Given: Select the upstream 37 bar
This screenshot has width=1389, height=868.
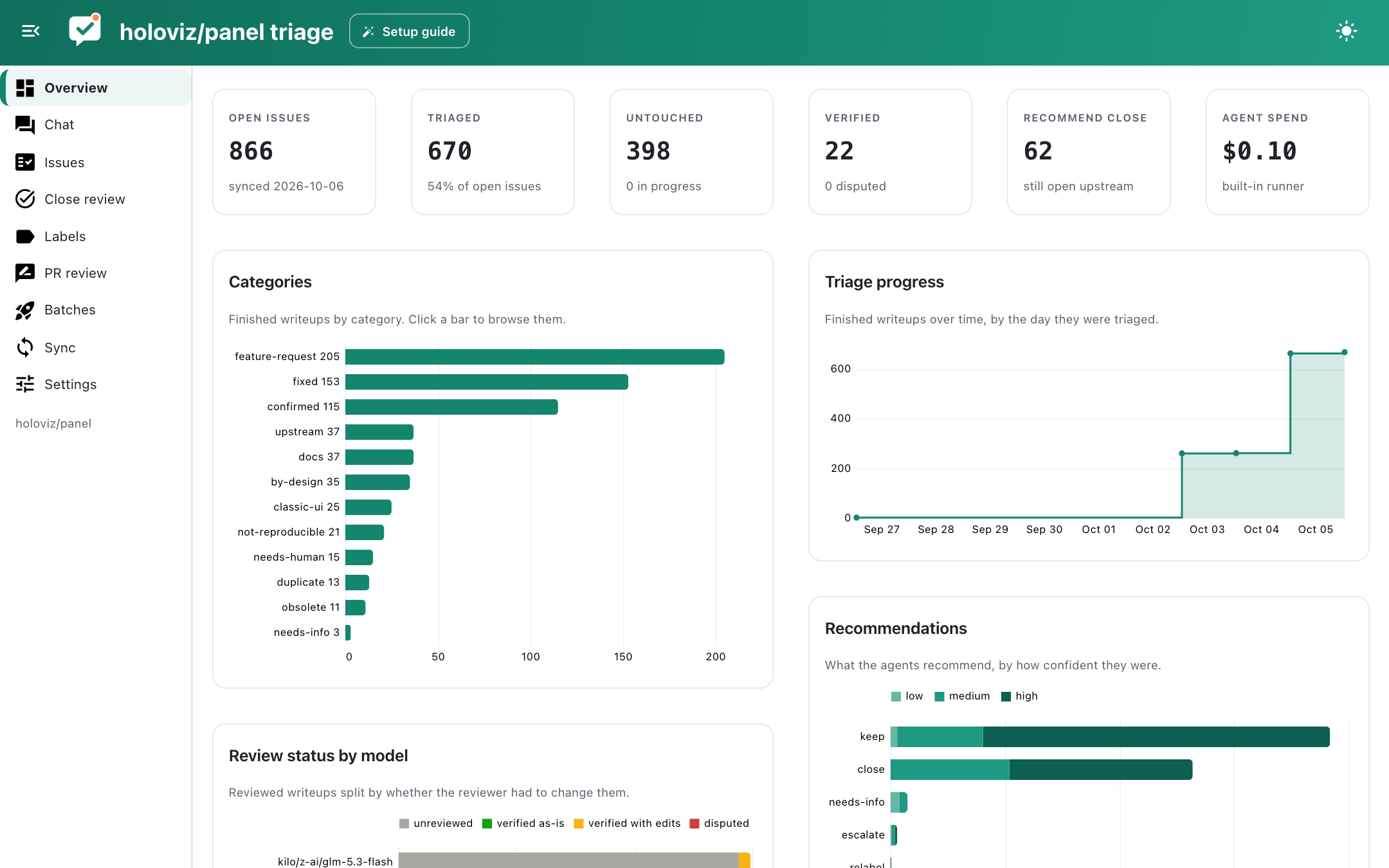Looking at the screenshot, I should click(379, 432).
